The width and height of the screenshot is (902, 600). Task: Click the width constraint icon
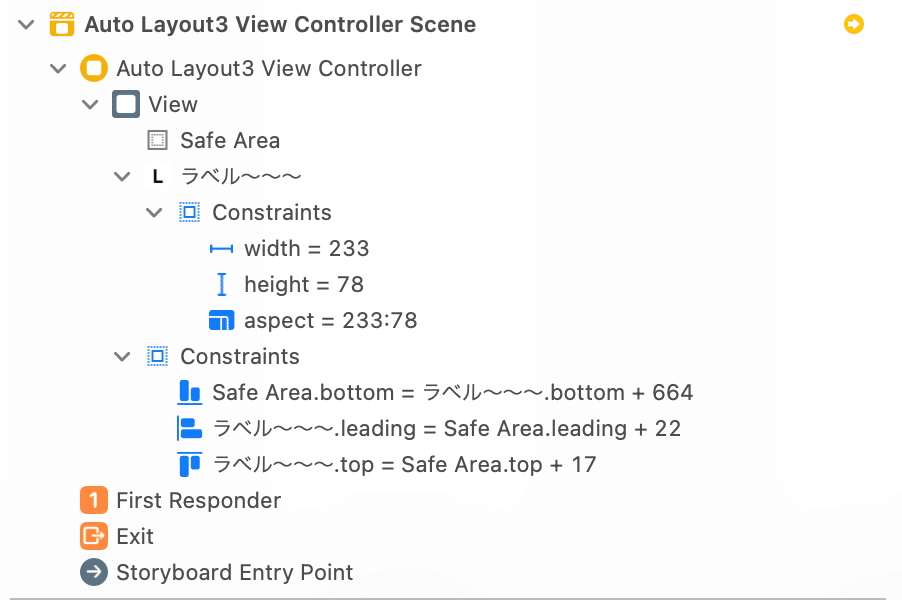[x=221, y=249]
